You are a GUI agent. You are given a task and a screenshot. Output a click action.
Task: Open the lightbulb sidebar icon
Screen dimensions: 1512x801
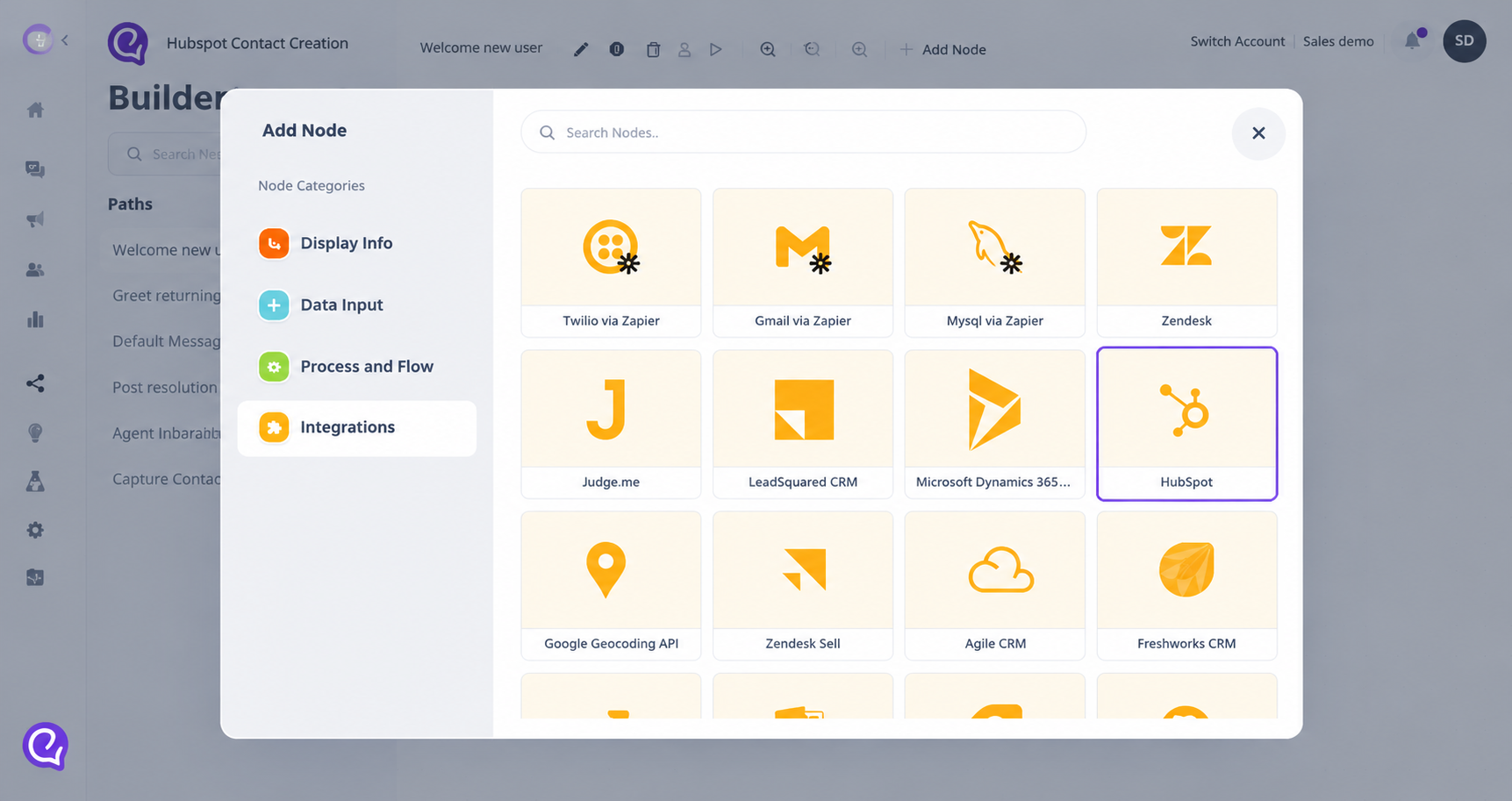pos(35,433)
